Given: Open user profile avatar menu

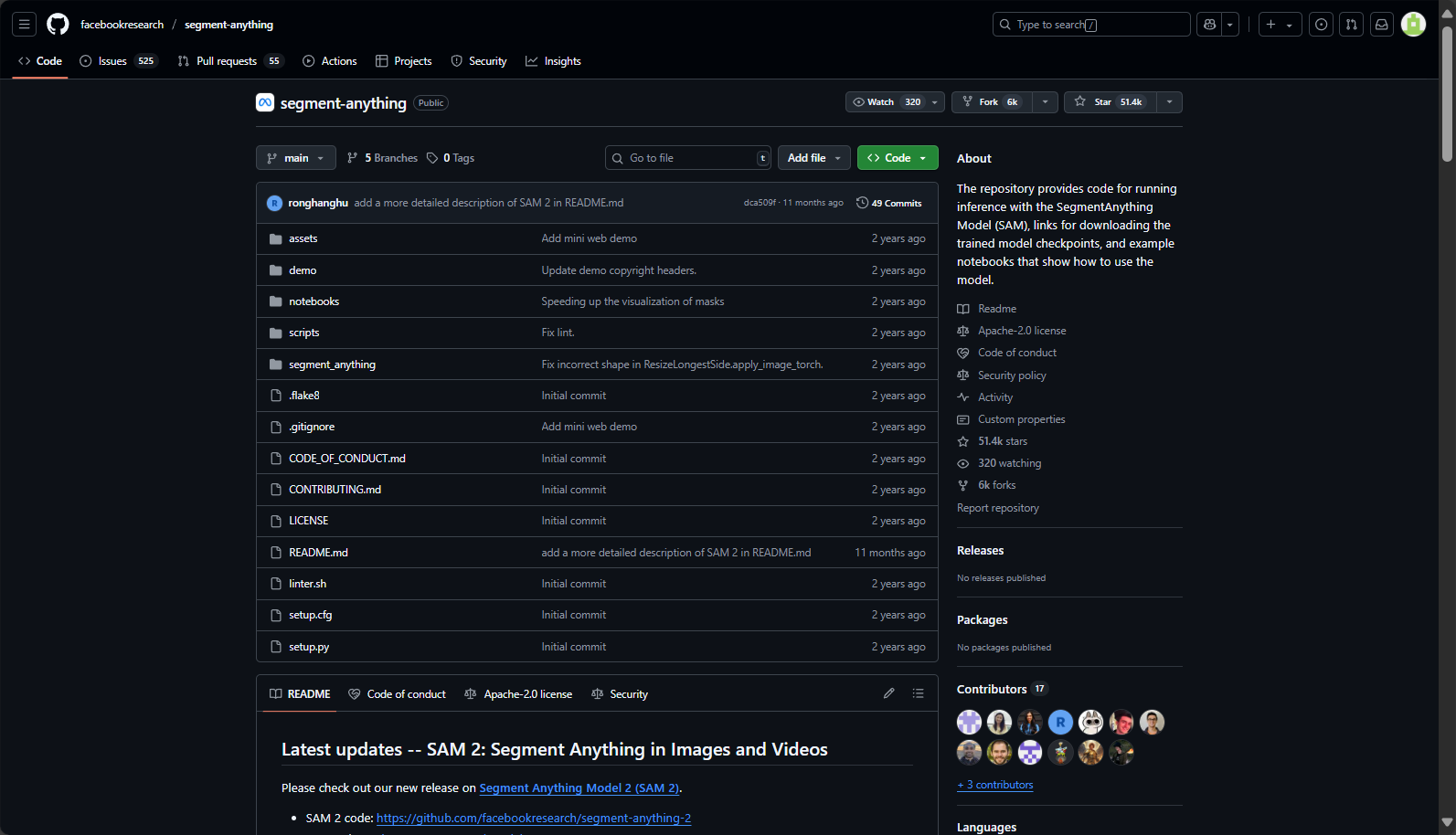Looking at the screenshot, I should [x=1413, y=25].
